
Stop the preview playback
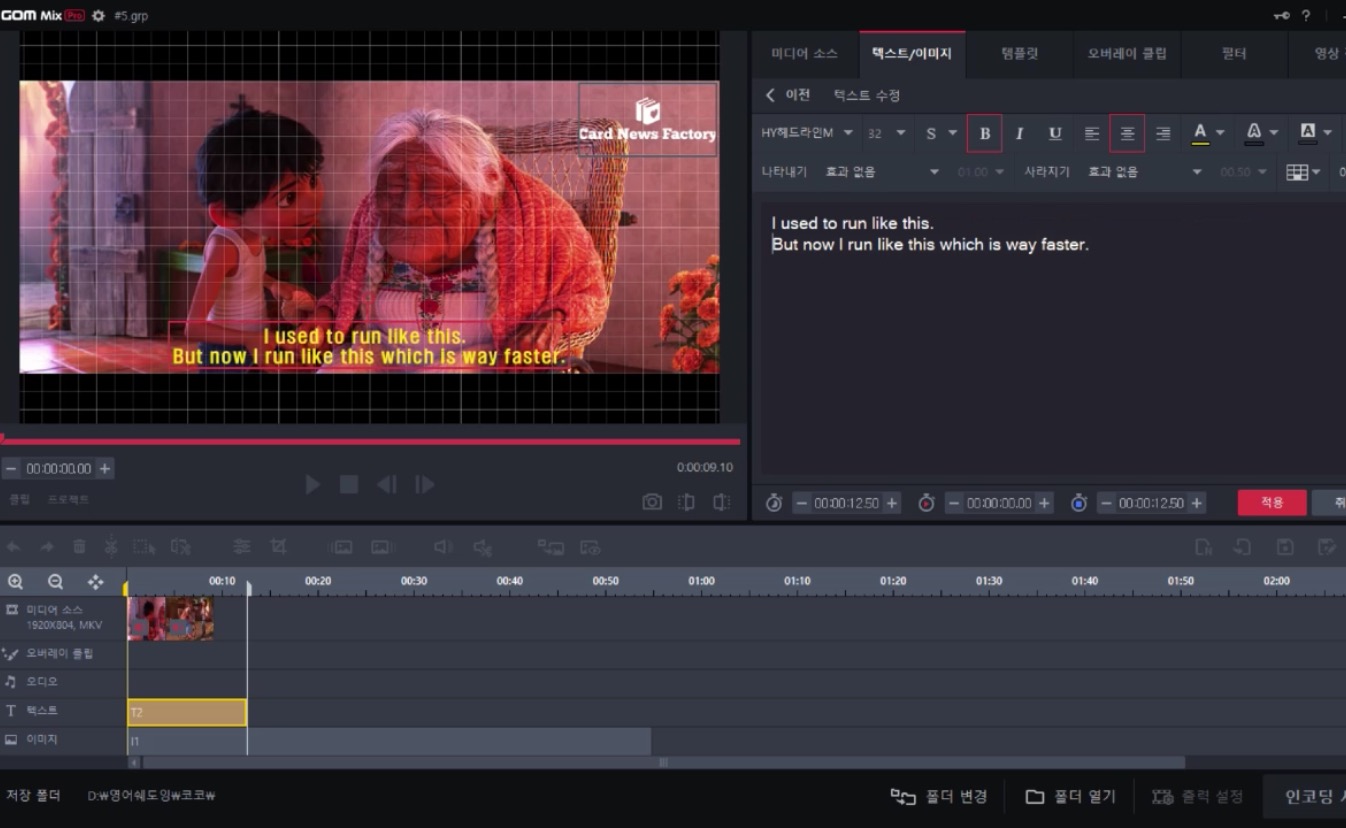(x=349, y=484)
